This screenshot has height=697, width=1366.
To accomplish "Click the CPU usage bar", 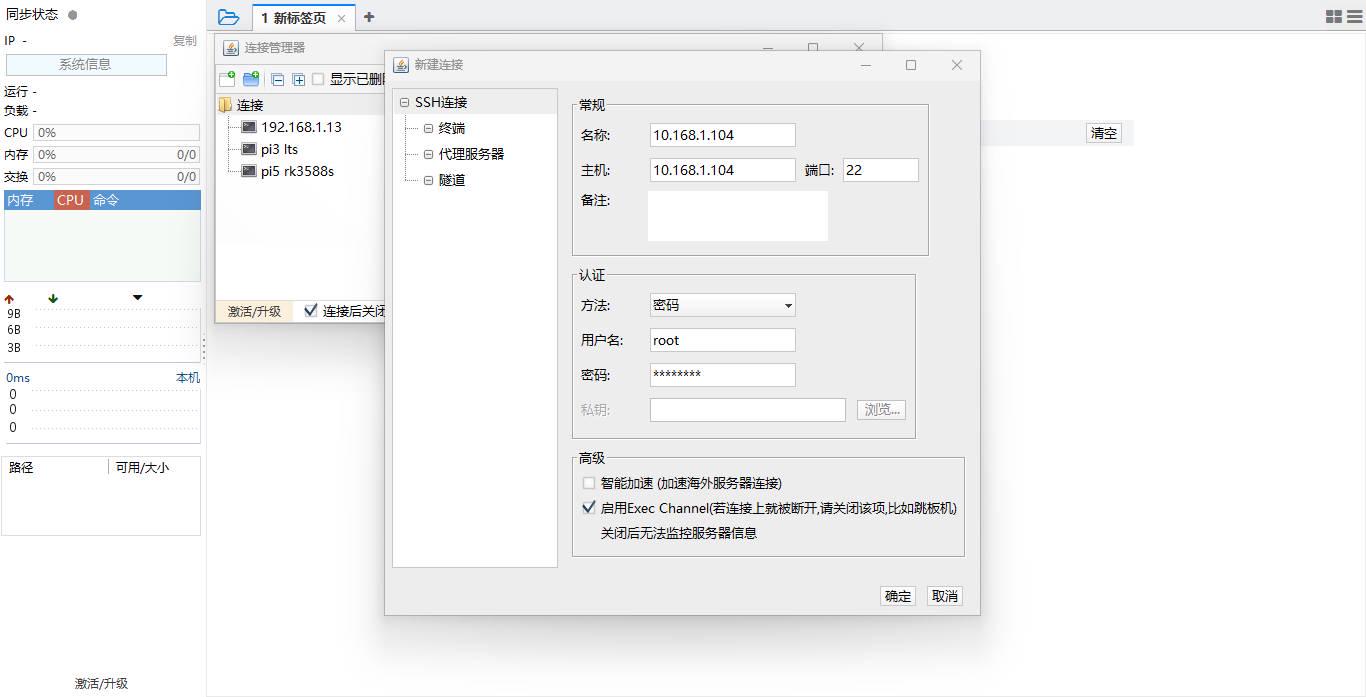I will (117, 133).
